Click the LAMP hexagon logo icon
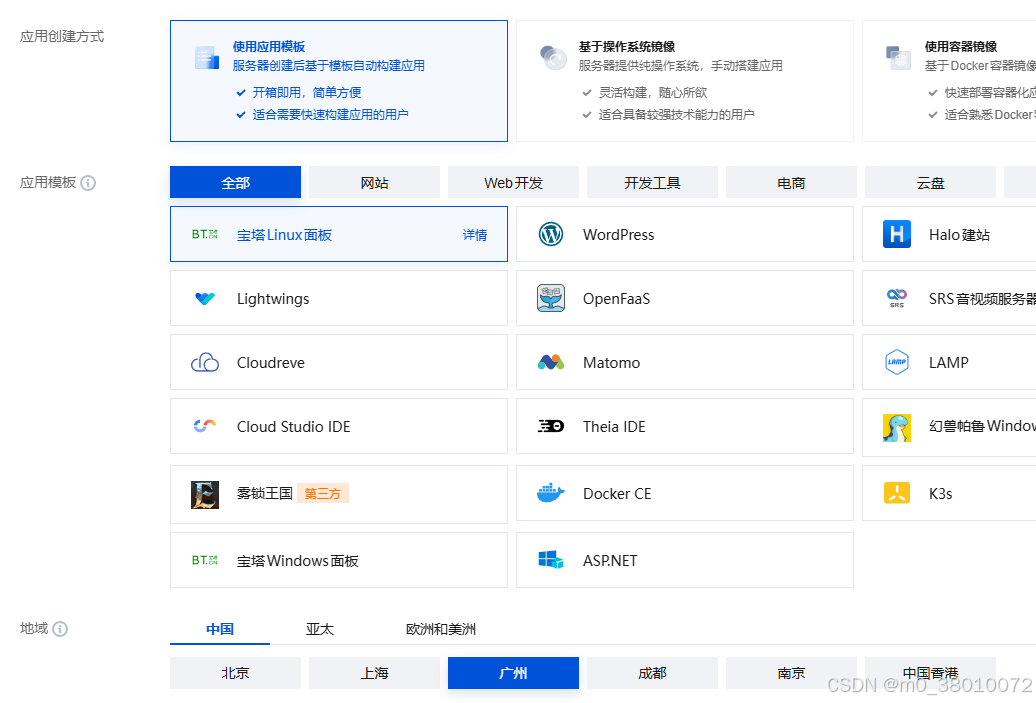The image size is (1036, 703). [897, 362]
